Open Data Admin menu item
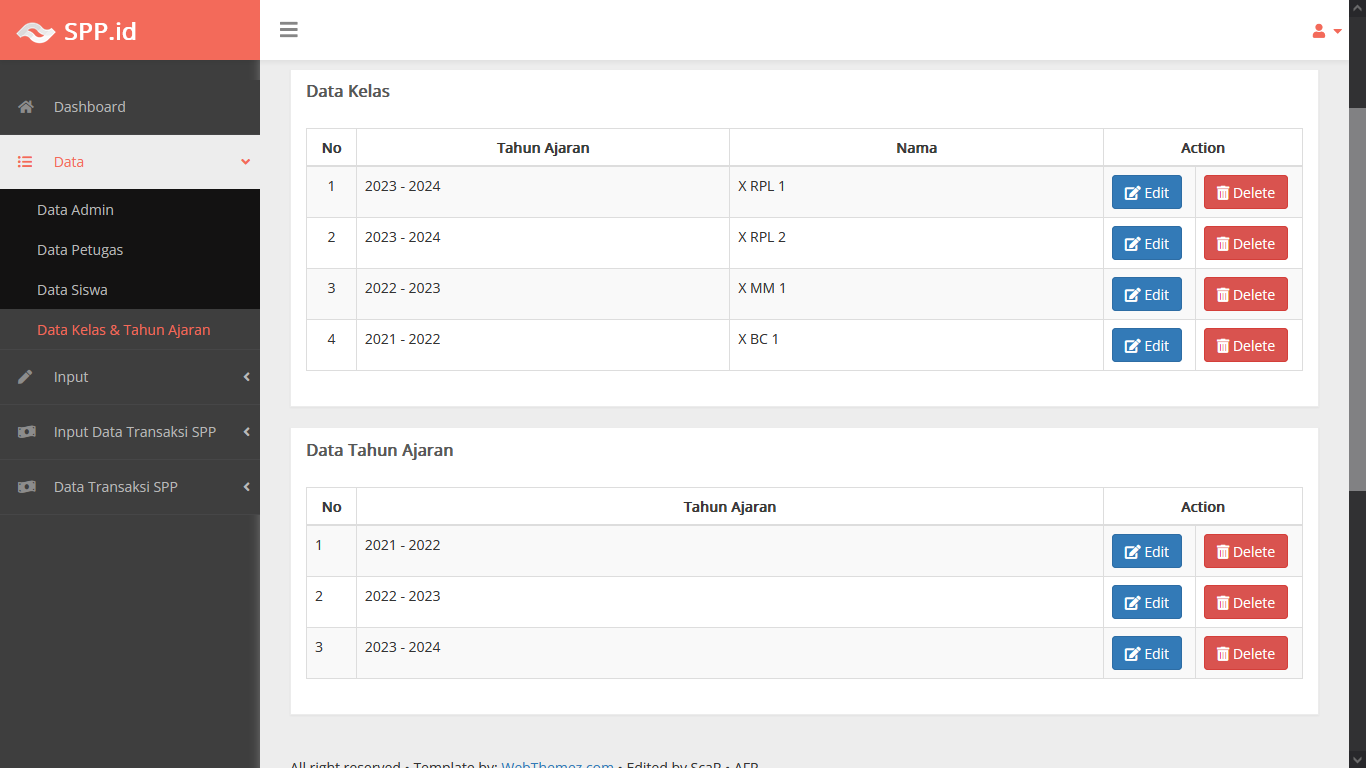 (x=76, y=210)
